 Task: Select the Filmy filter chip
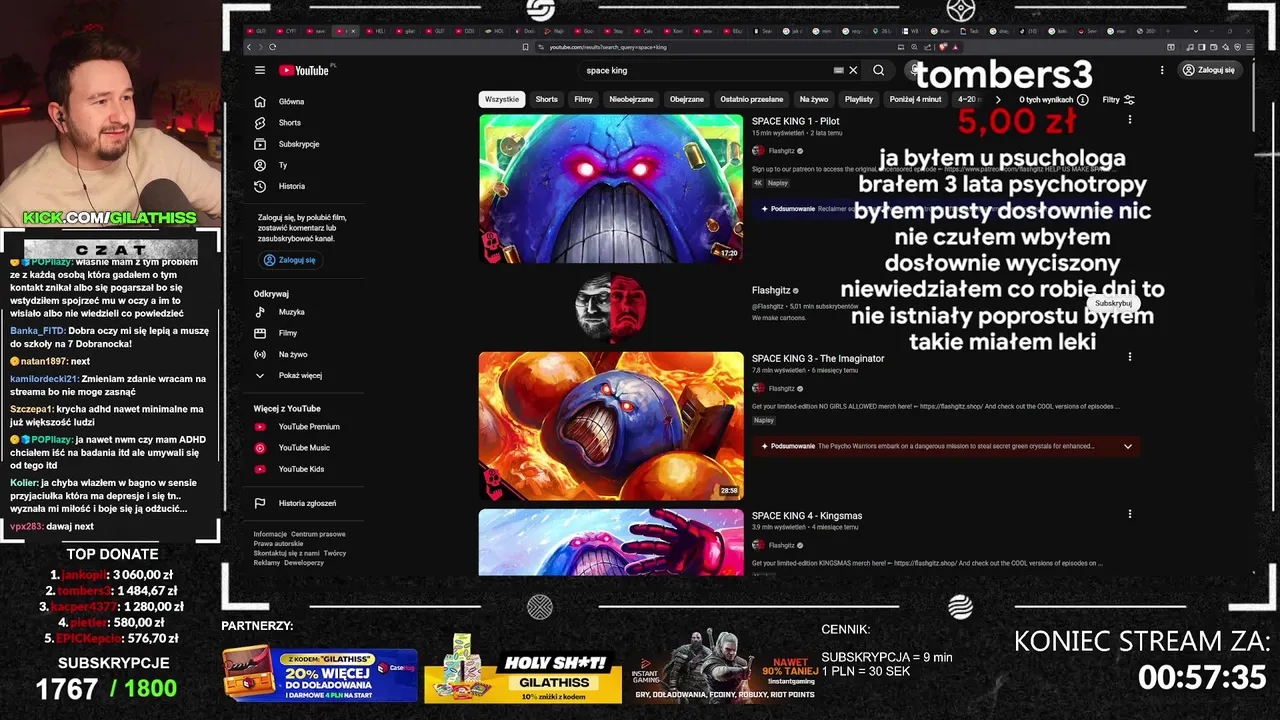(584, 99)
